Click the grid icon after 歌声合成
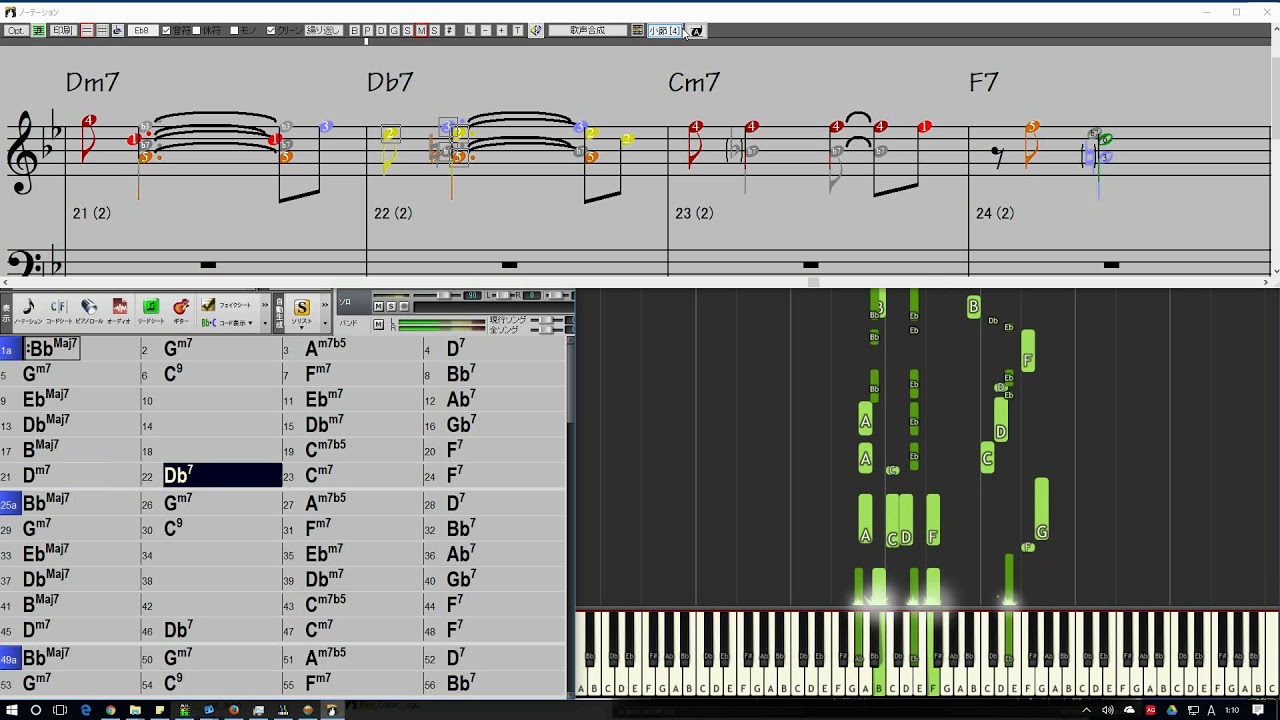The image size is (1280, 720). pos(637,31)
